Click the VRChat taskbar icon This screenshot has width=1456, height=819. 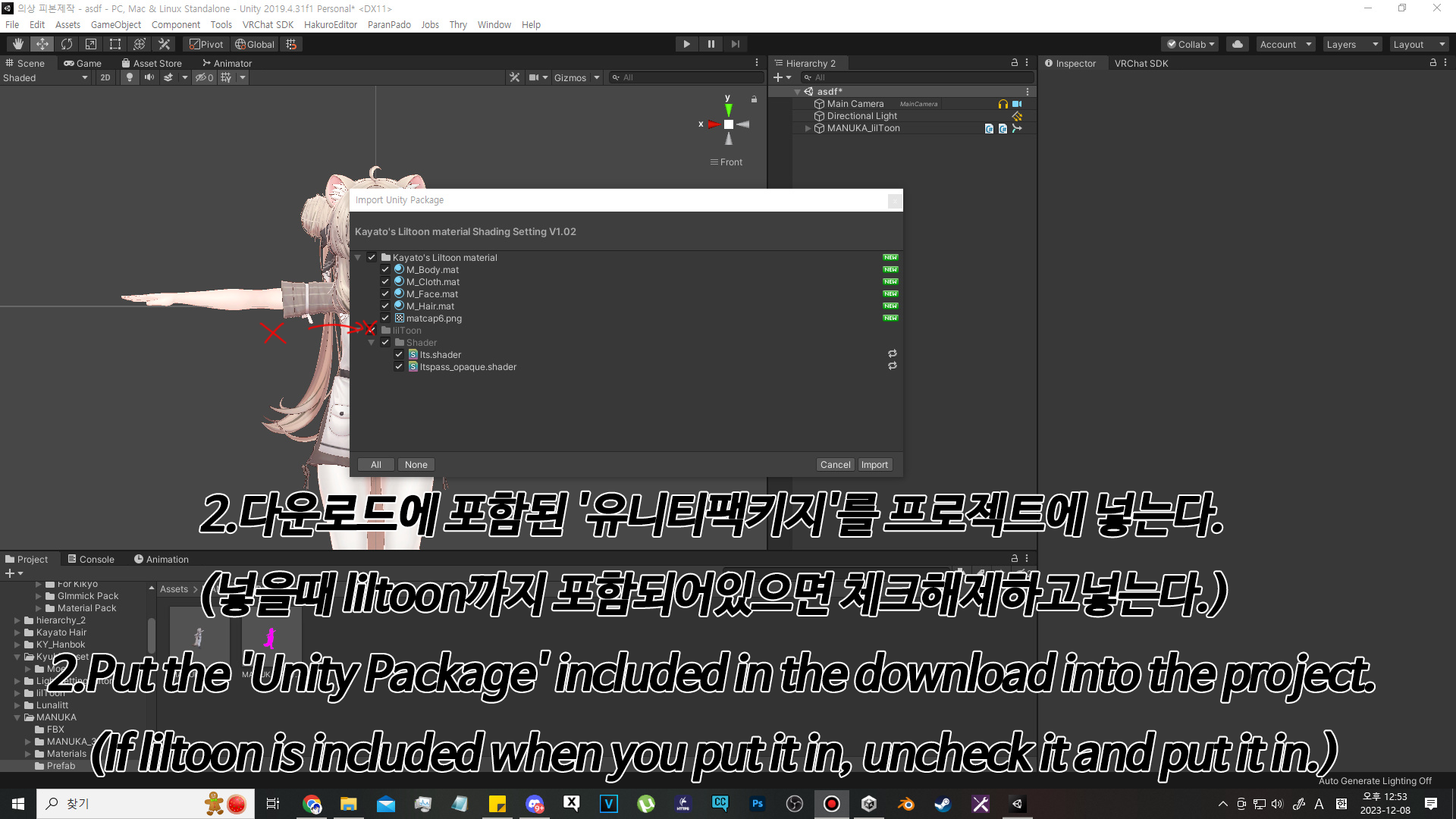click(608, 803)
